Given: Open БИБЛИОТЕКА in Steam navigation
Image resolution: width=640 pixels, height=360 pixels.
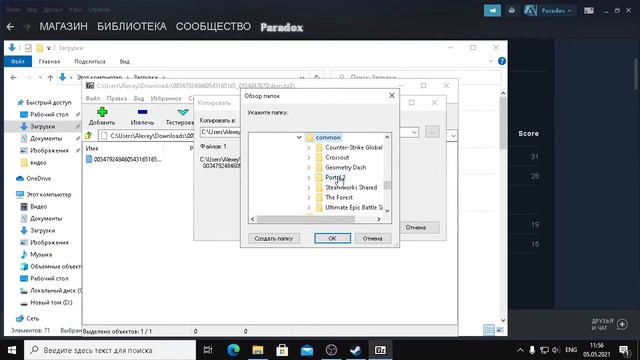Looking at the screenshot, I should click(x=131, y=27).
